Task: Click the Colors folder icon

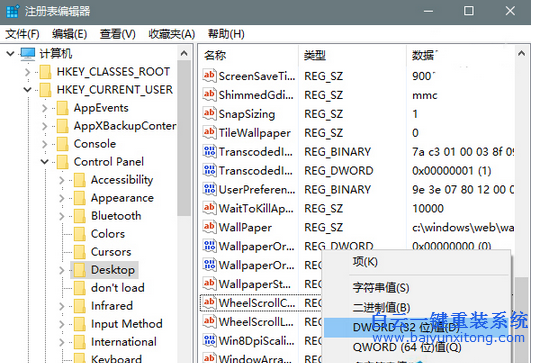Action: click(x=80, y=234)
